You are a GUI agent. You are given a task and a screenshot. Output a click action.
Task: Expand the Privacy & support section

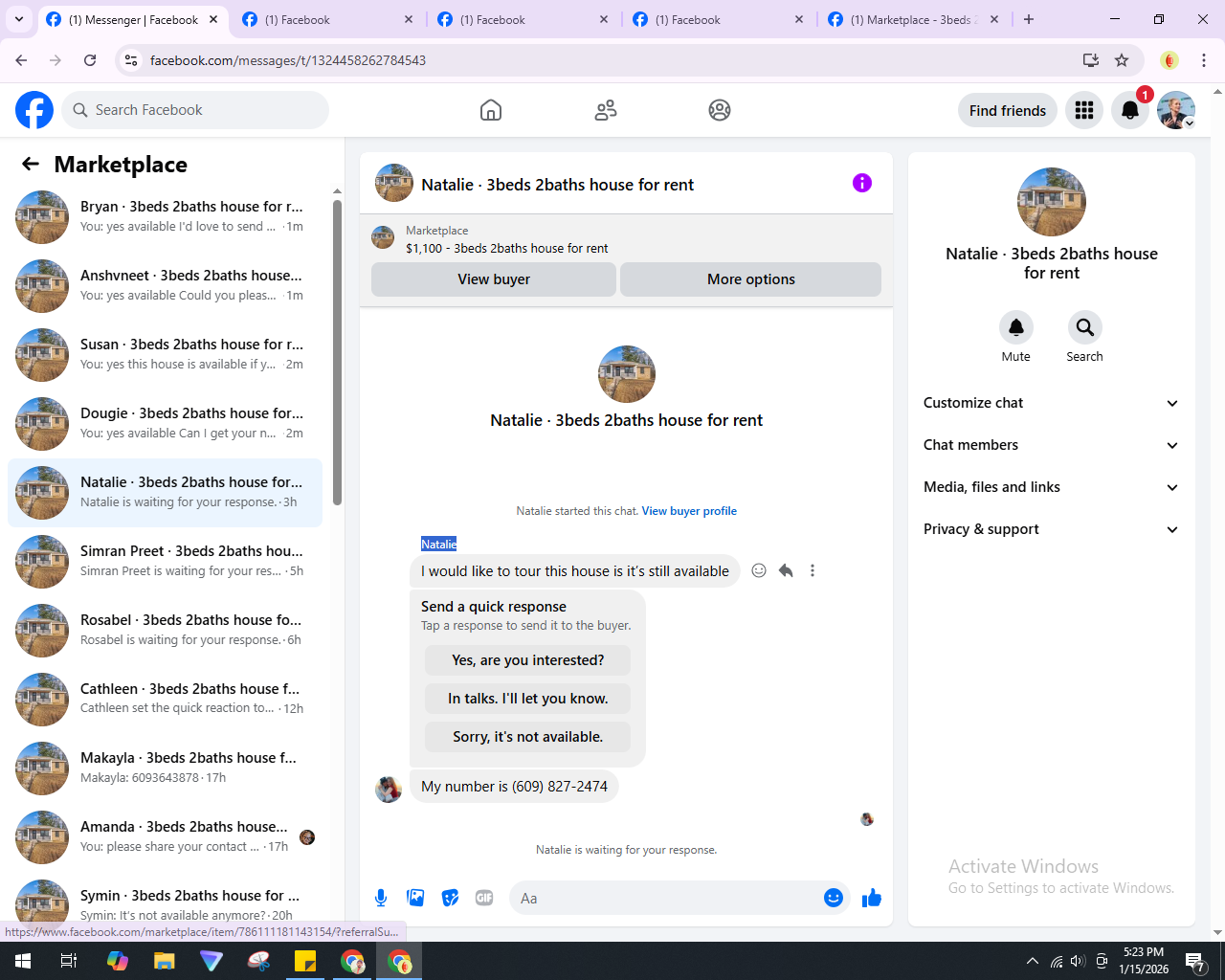(x=1051, y=529)
